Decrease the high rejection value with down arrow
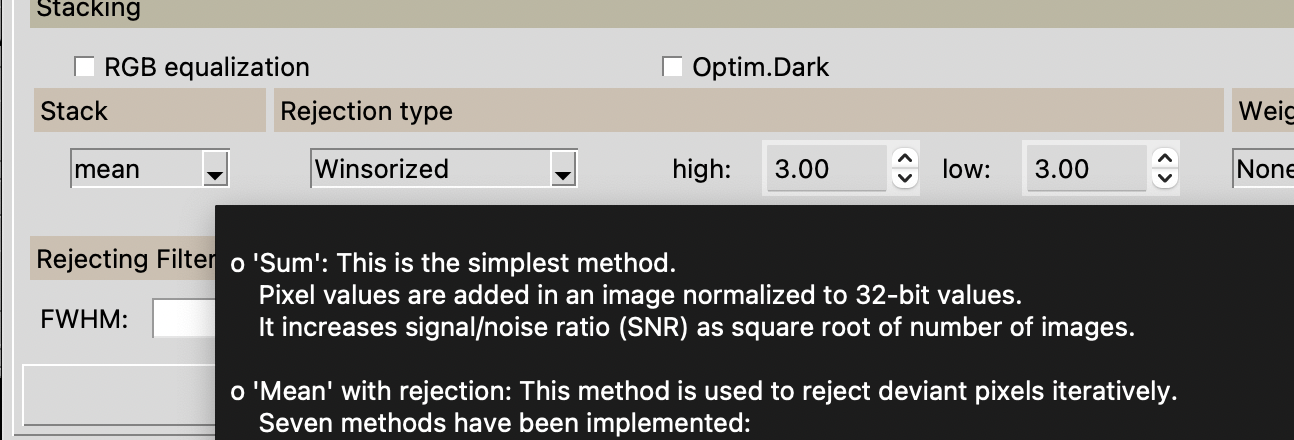 click(904, 178)
